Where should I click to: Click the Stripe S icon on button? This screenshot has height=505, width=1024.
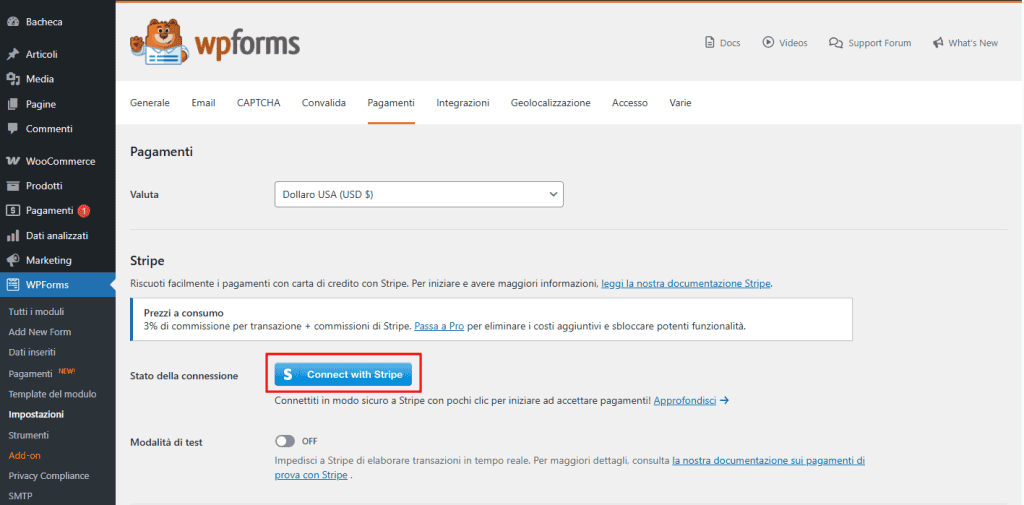(x=287, y=375)
